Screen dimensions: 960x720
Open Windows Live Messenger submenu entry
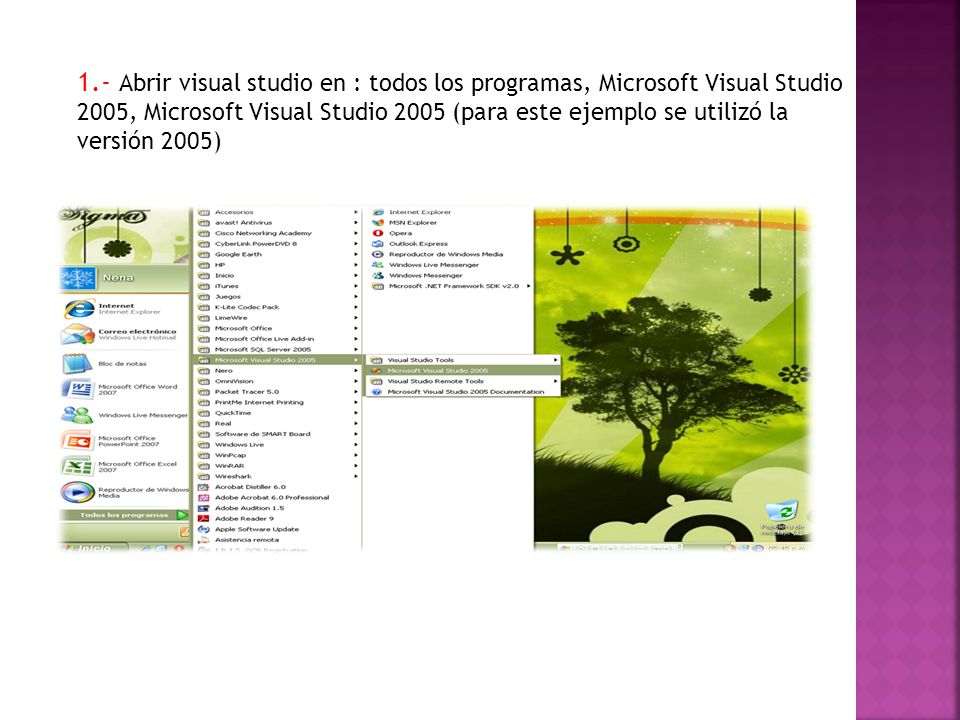(451, 265)
